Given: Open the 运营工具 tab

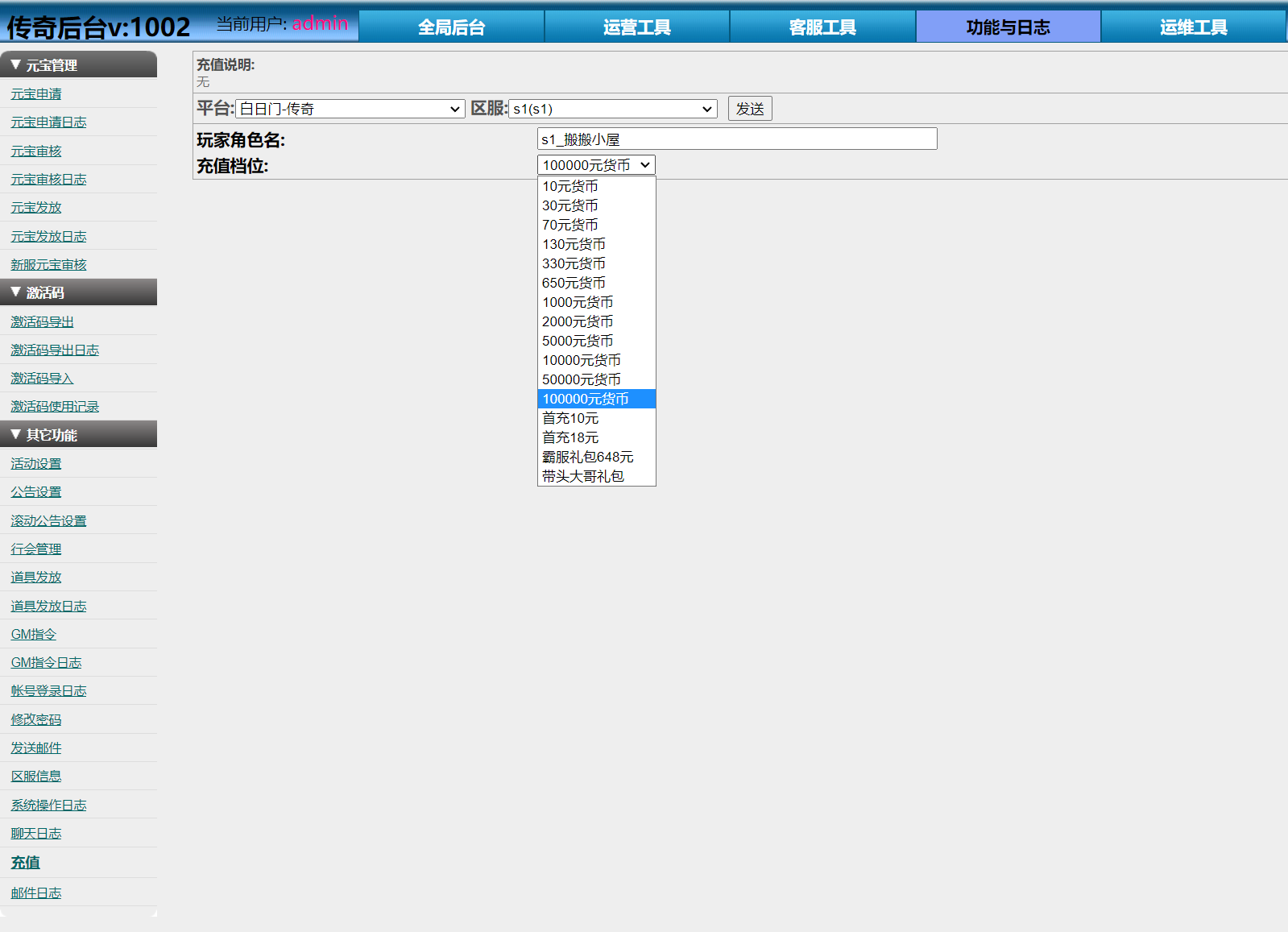Looking at the screenshot, I should [636, 27].
